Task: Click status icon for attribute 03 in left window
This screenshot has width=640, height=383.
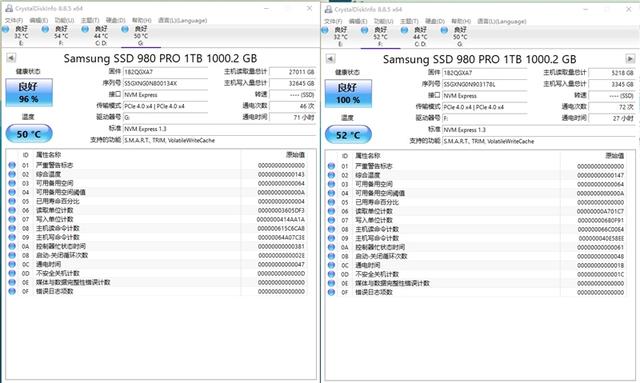Action: coord(12,183)
